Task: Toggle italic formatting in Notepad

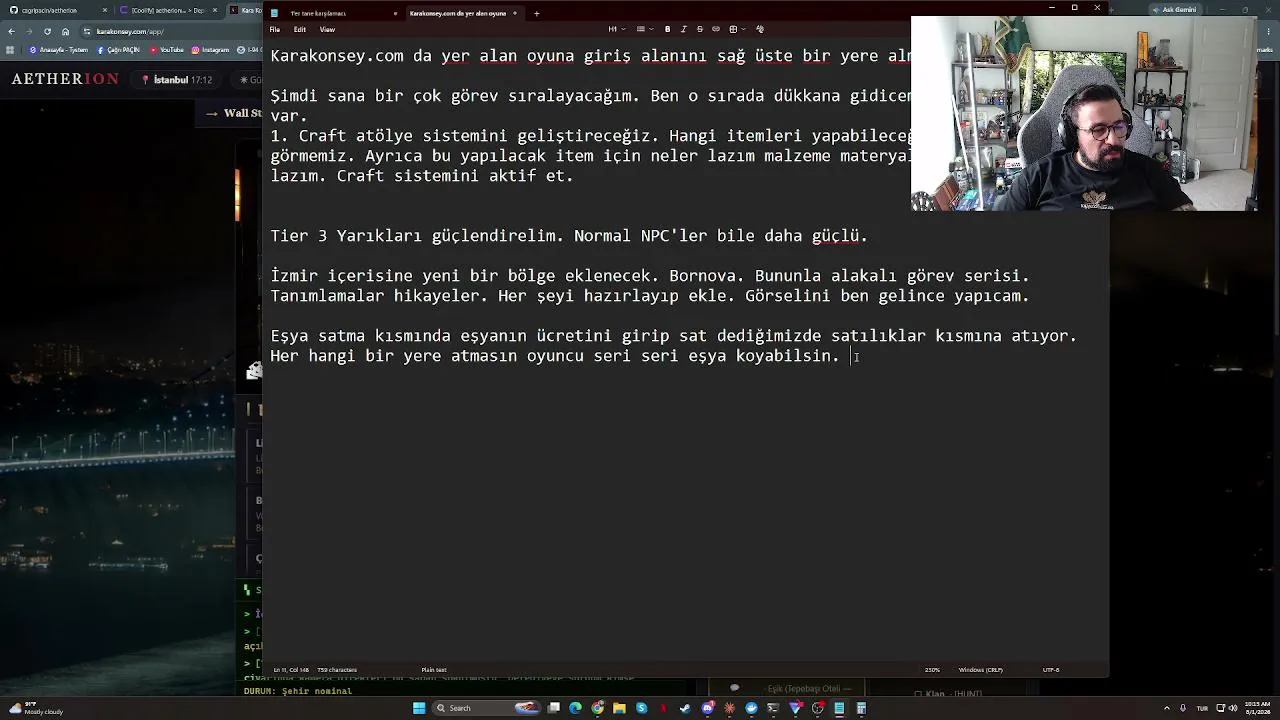Action: click(683, 29)
